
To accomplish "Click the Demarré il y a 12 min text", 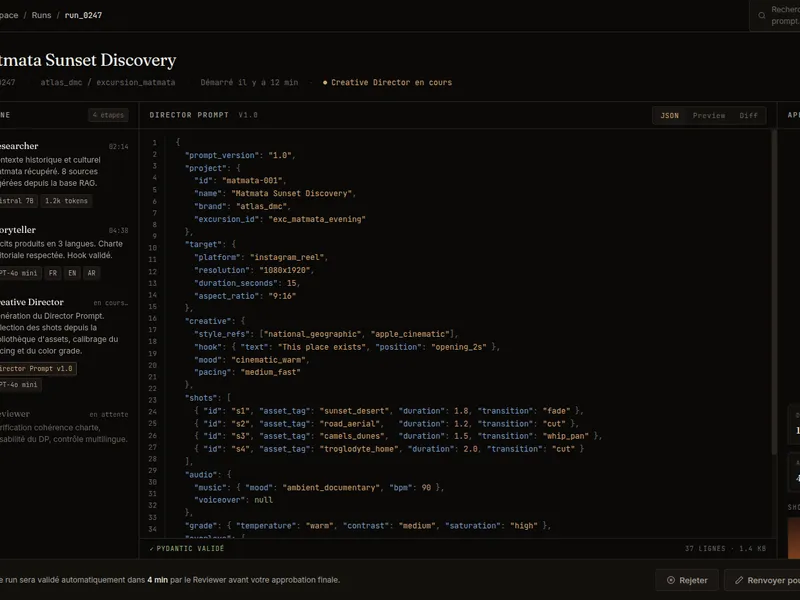I will coord(249,82).
